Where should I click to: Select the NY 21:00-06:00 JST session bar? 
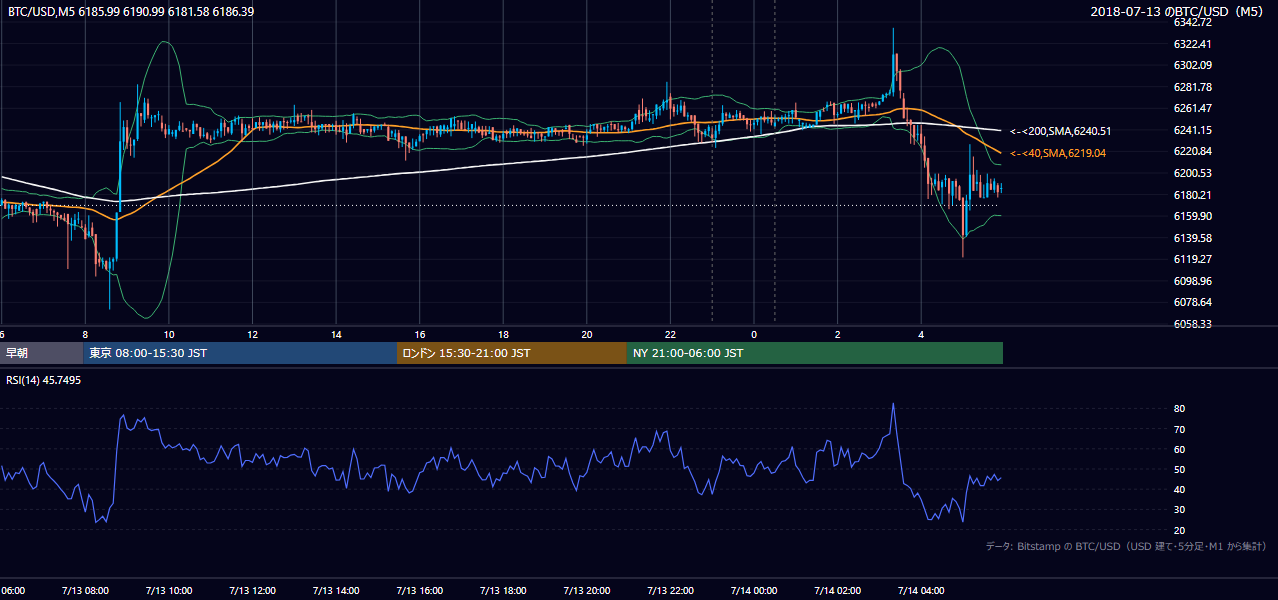coord(815,353)
